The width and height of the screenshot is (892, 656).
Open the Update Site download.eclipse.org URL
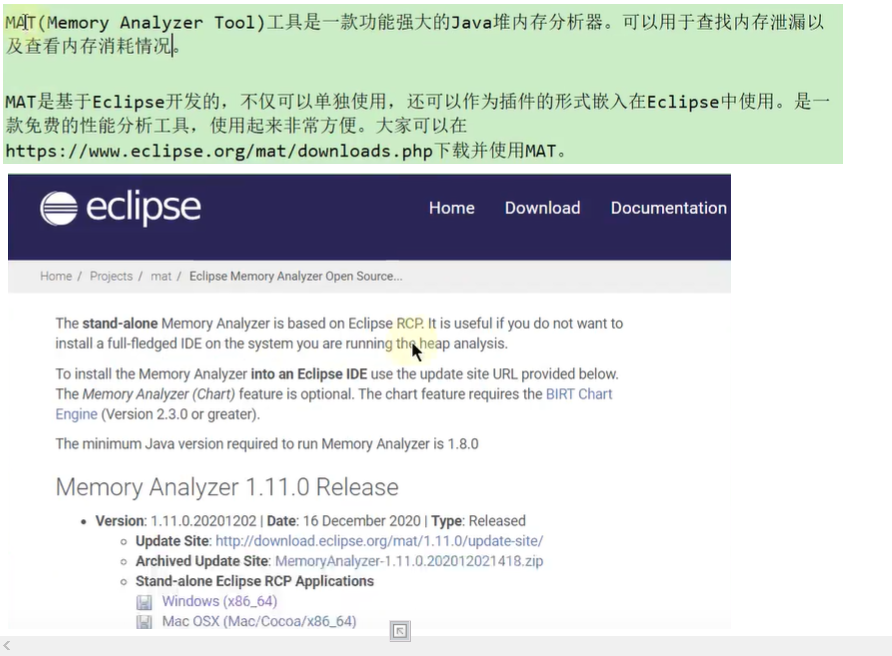tap(379, 541)
